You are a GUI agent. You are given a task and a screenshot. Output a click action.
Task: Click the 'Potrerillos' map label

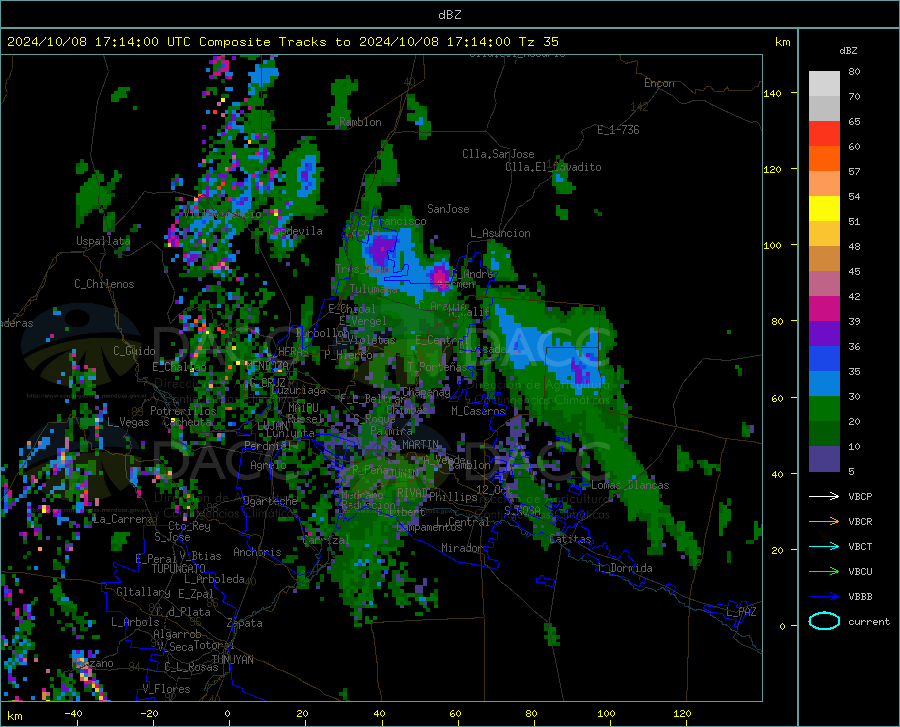click(183, 411)
